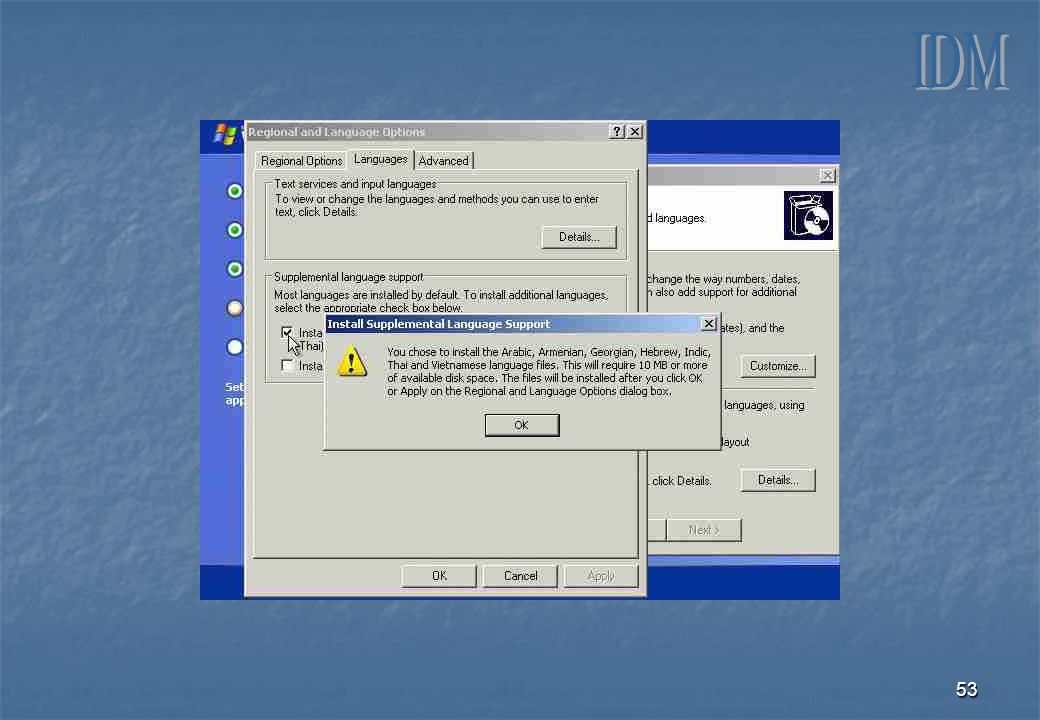Click the fifth white setup step indicator
Viewport: 1040px width, 720px height.
pyautogui.click(x=234, y=347)
